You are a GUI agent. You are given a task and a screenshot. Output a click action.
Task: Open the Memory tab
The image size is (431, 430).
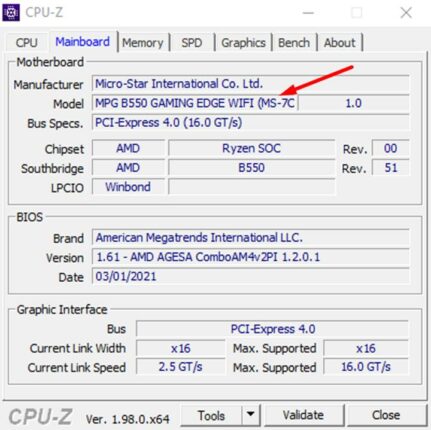click(143, 43)
